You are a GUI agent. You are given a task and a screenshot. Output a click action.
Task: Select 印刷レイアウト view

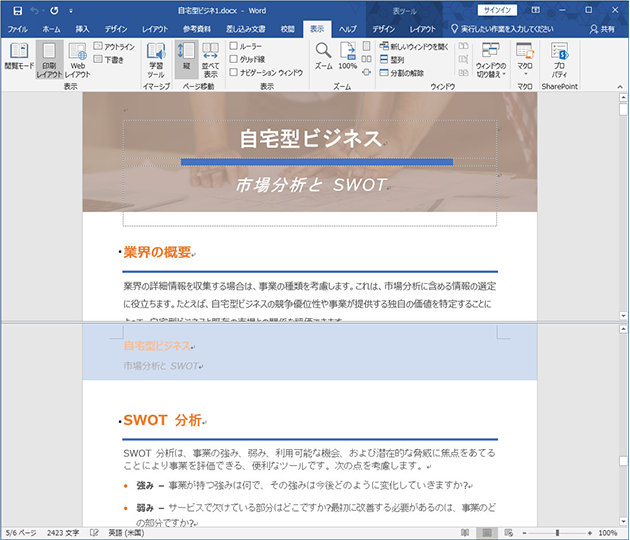point(49,59)
